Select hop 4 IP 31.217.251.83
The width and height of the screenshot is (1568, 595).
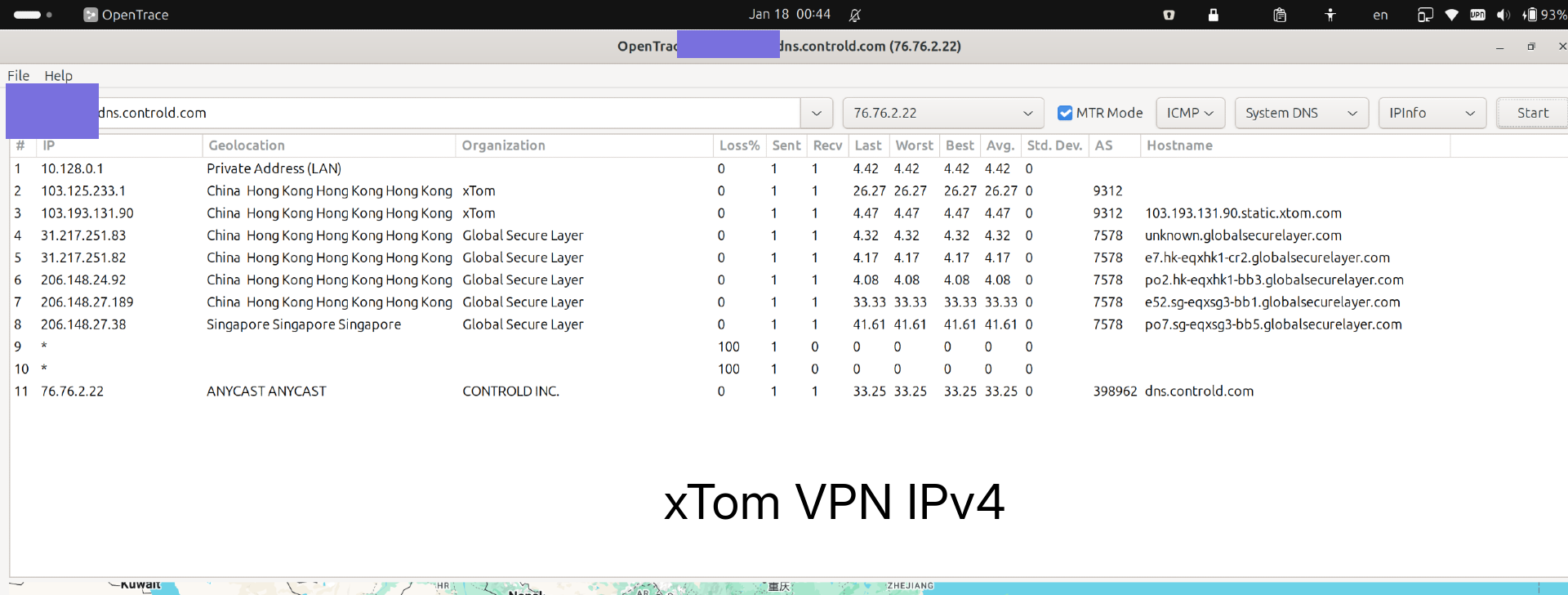[83, 235]
